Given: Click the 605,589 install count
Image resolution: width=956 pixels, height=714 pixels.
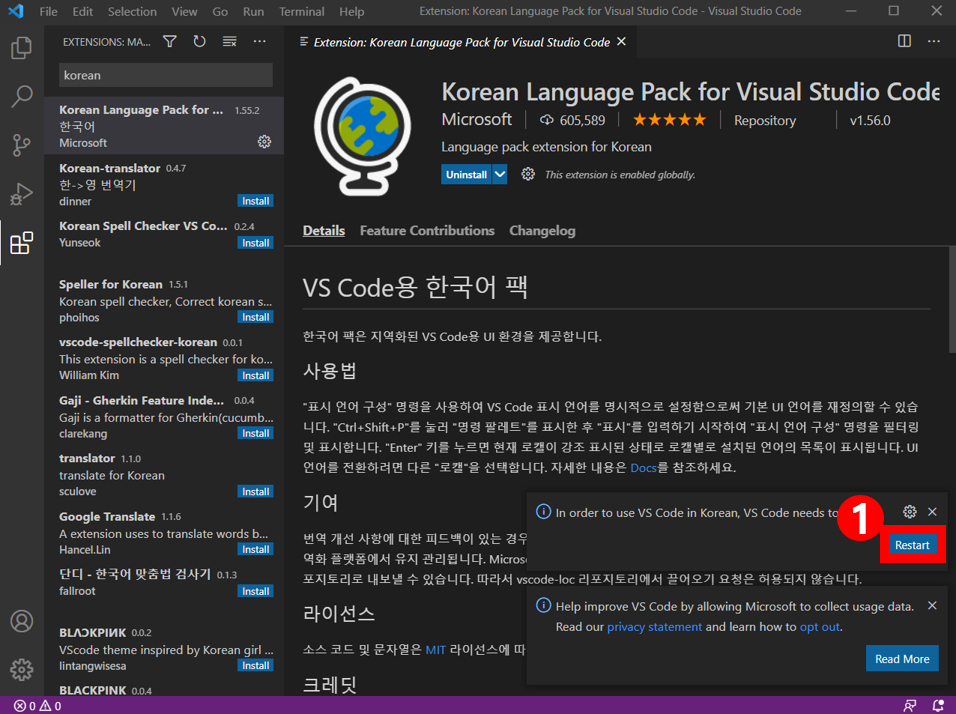Looking at the screenshot, I should click(x=573, y=120).
